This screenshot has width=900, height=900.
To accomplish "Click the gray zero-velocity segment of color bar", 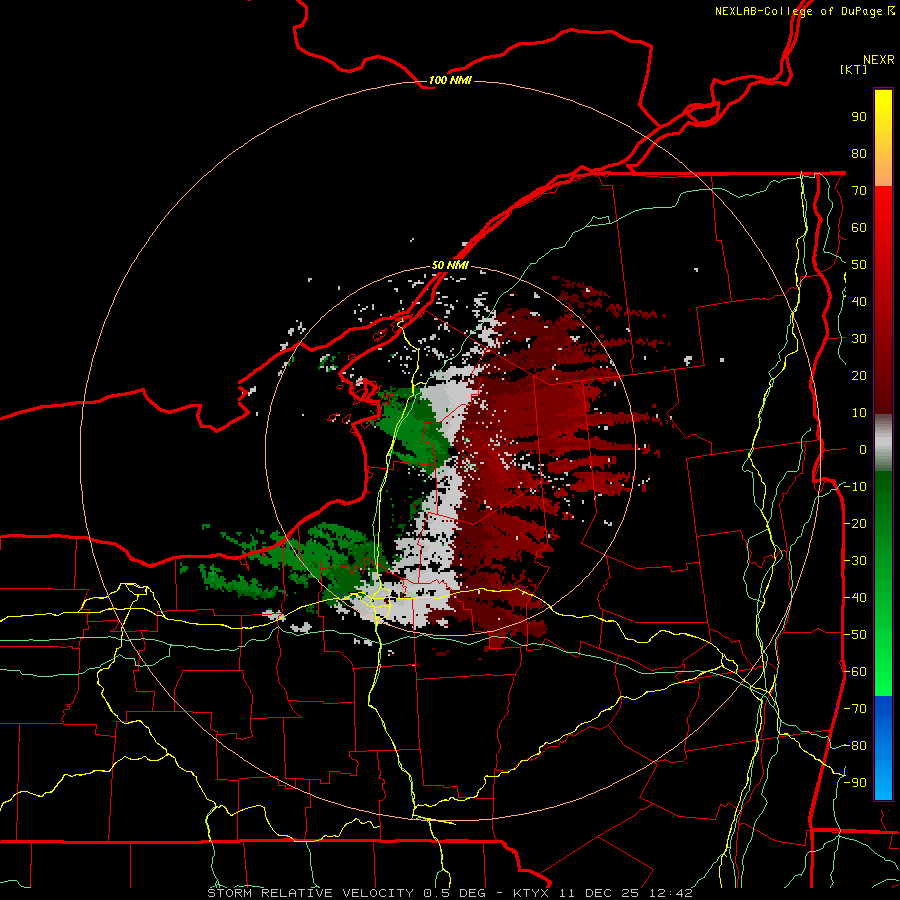I will coord(883,444).
